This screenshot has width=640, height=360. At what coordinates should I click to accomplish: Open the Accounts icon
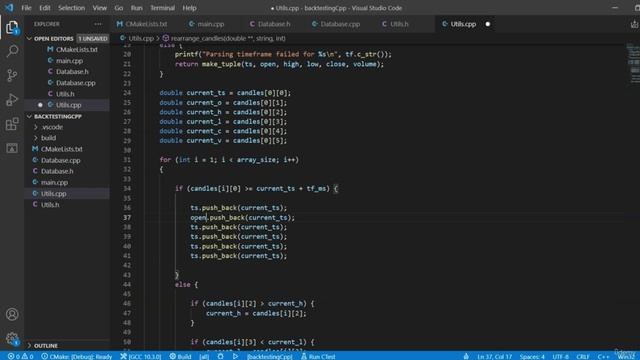[x=12, y=314]
